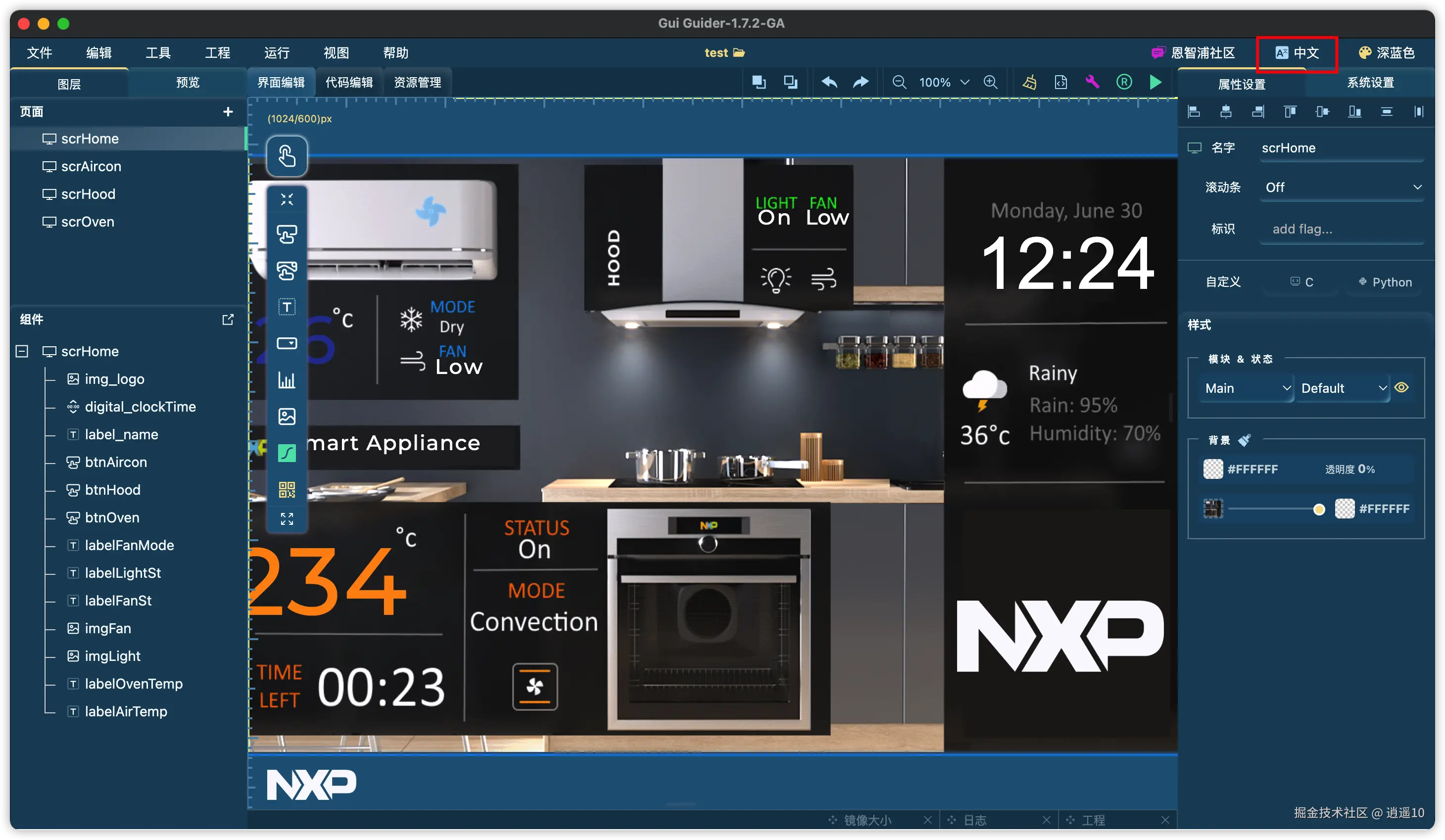Select the chart widget icon in the palette
The image size is (1445, 840).
click(287, 379)
